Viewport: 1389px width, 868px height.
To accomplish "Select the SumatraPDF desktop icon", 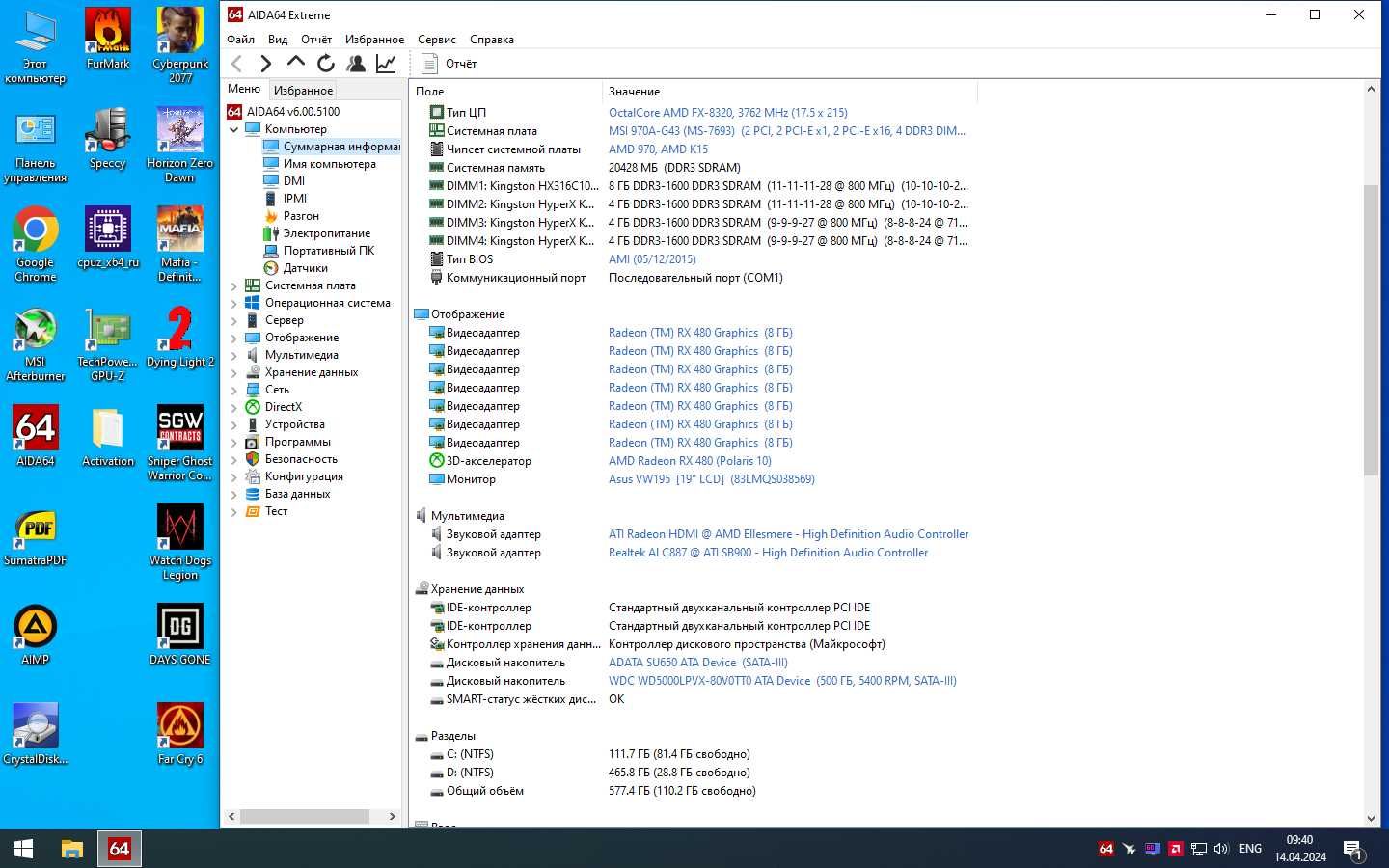I will (36, 535).
